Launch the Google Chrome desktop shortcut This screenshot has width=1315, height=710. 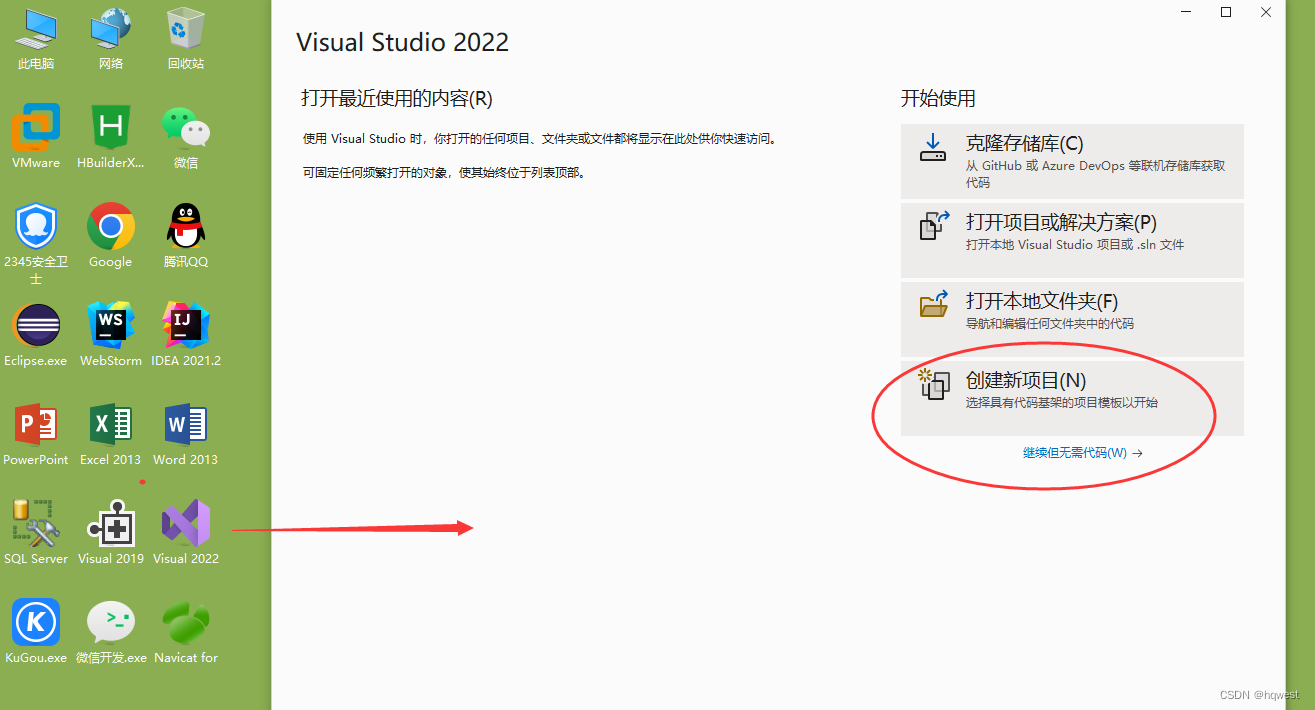click(x=111, y=236)
